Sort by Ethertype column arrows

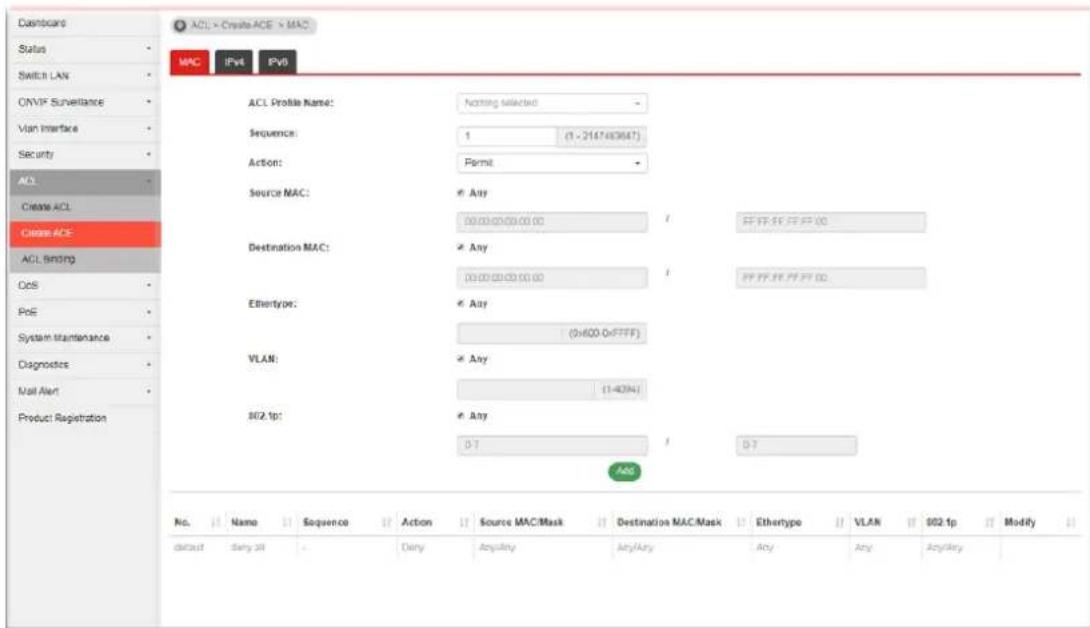pos(839,522)
